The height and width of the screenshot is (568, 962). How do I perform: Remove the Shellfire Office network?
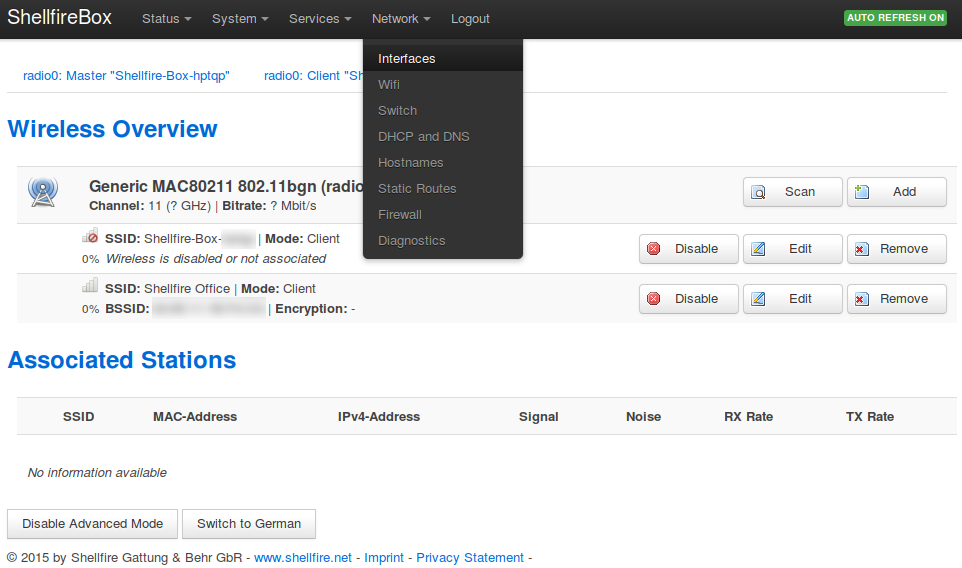896,299
